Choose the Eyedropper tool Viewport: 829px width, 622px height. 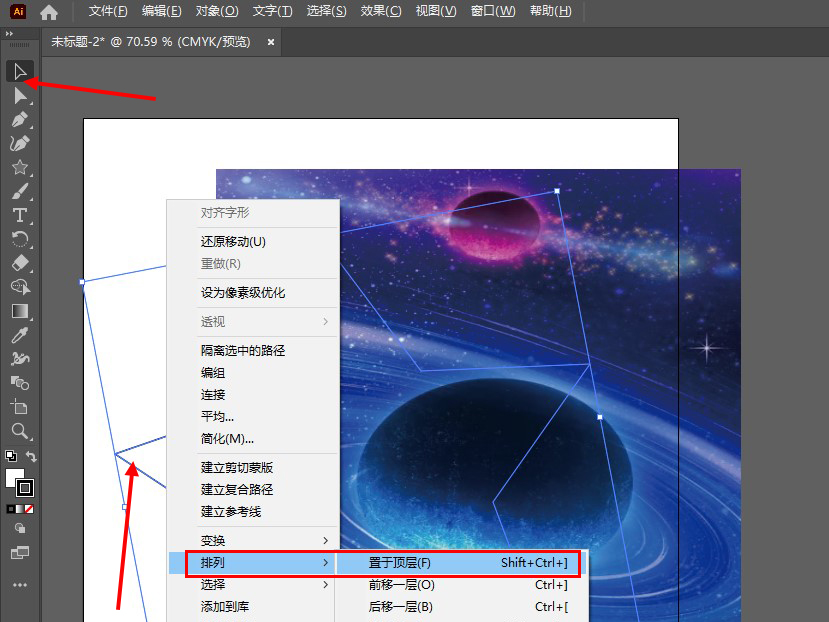(x=19, y=335)
